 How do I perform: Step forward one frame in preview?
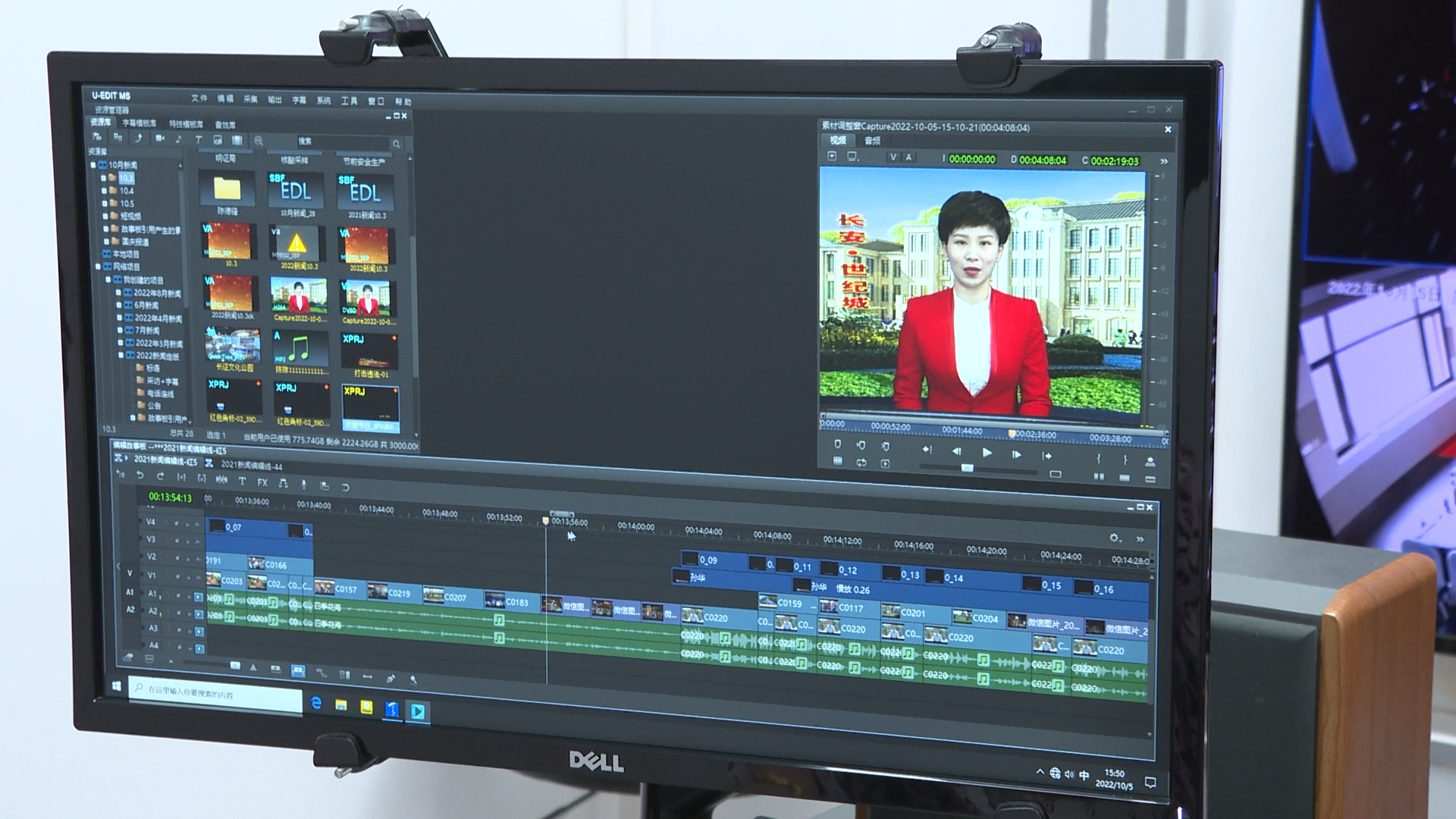click(1016, 454)
